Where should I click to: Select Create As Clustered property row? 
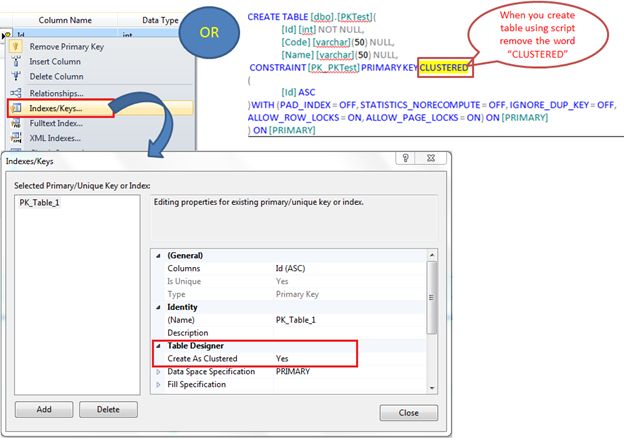point(295,358)
